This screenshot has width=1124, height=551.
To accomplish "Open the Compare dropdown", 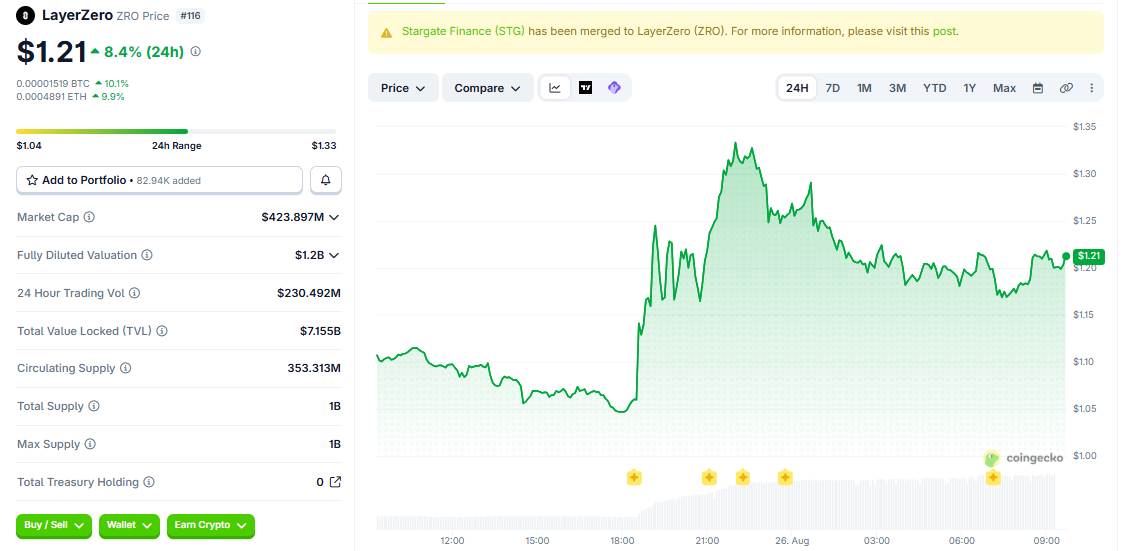I will coord(487,88).
